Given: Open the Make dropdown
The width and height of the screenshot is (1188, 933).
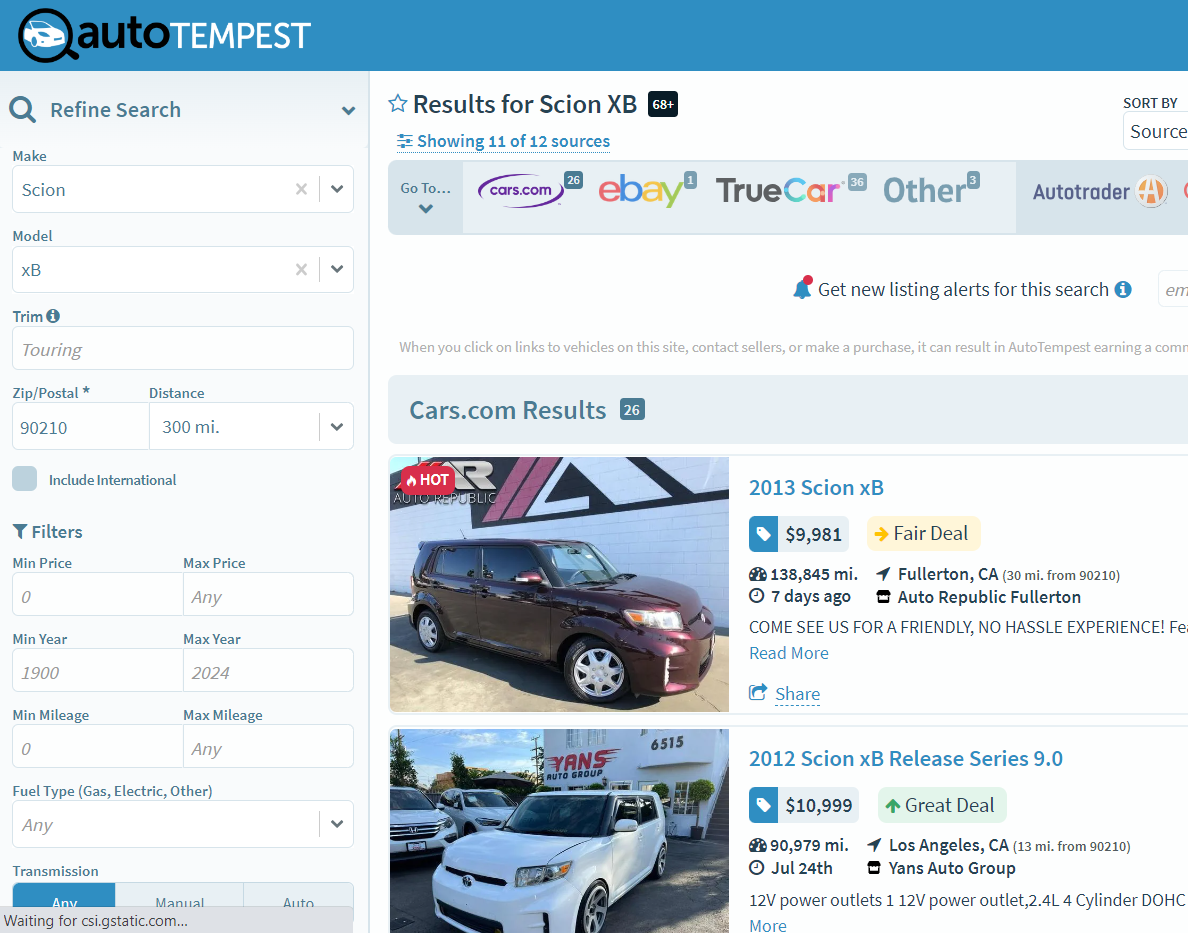Looking at the screenshot, I should (x=337, y=188).
